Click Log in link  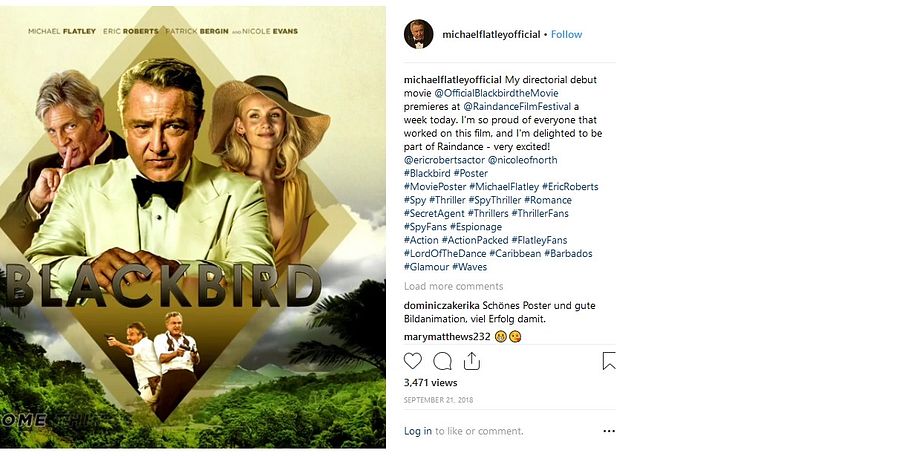pos(418,431)
